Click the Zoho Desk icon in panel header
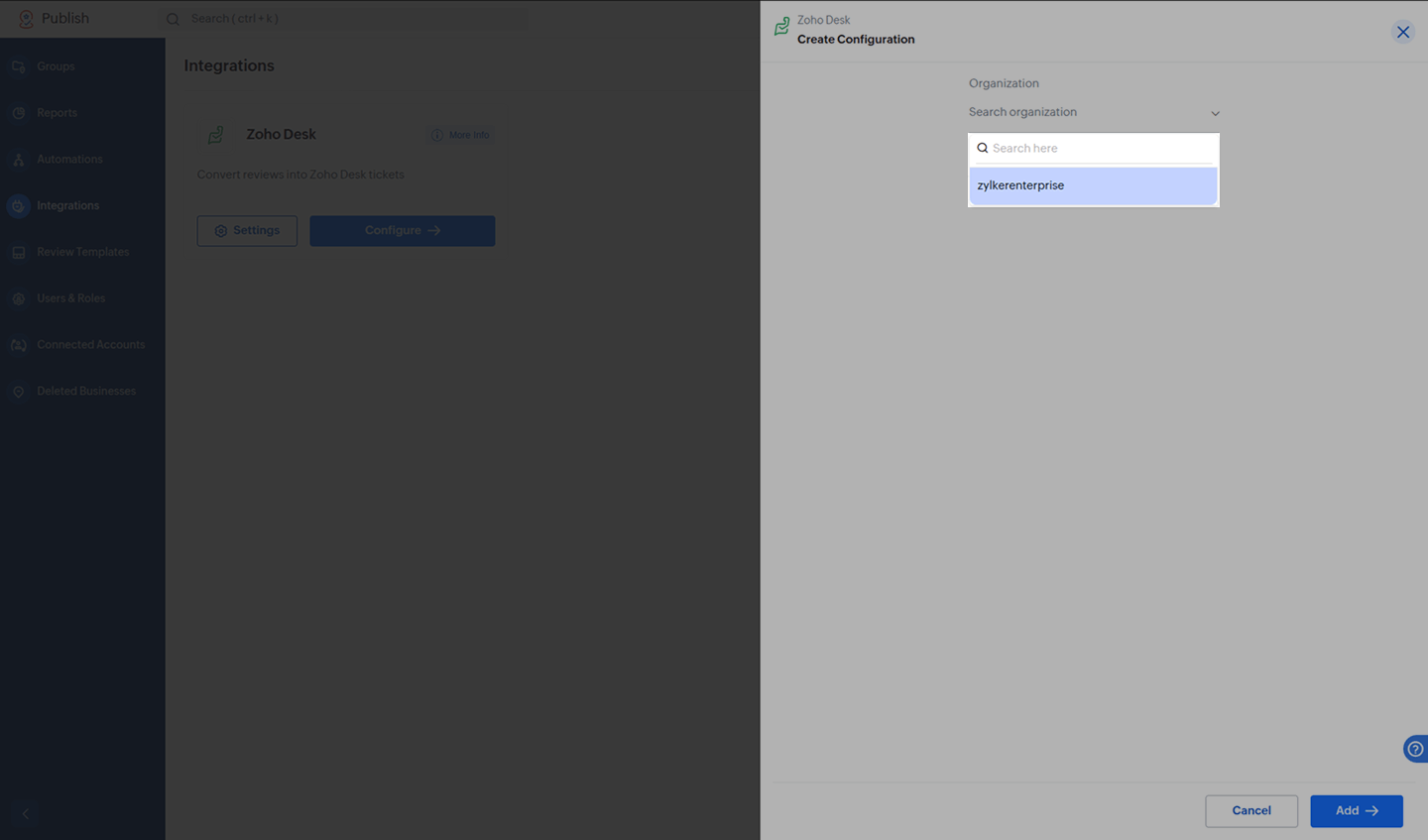 point(782,27)
